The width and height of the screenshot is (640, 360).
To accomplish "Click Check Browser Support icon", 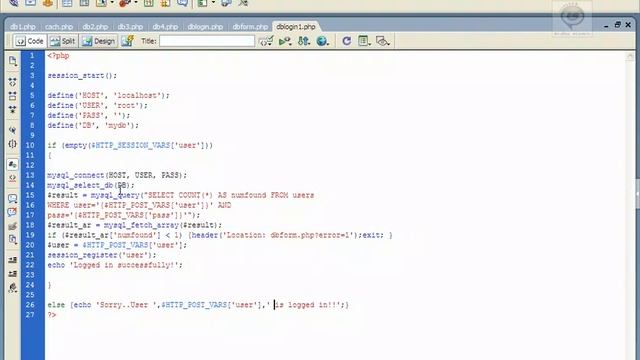I will [x=266, y=41].
